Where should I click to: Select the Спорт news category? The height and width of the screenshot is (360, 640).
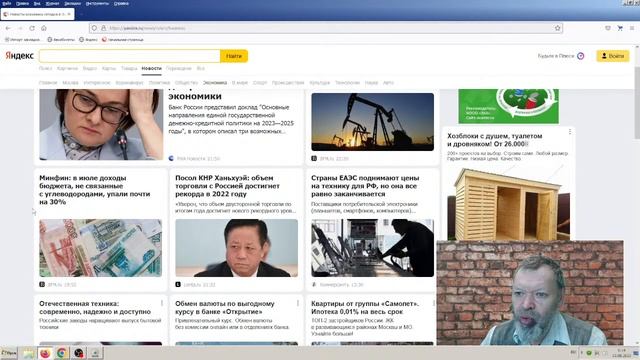click(x=260, y=83)
